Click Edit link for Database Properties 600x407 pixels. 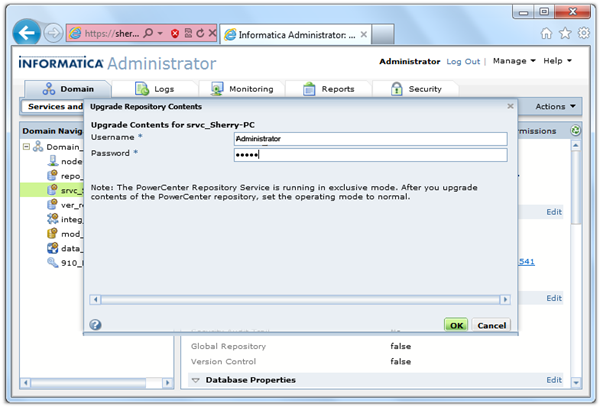(x=554, y=380)
